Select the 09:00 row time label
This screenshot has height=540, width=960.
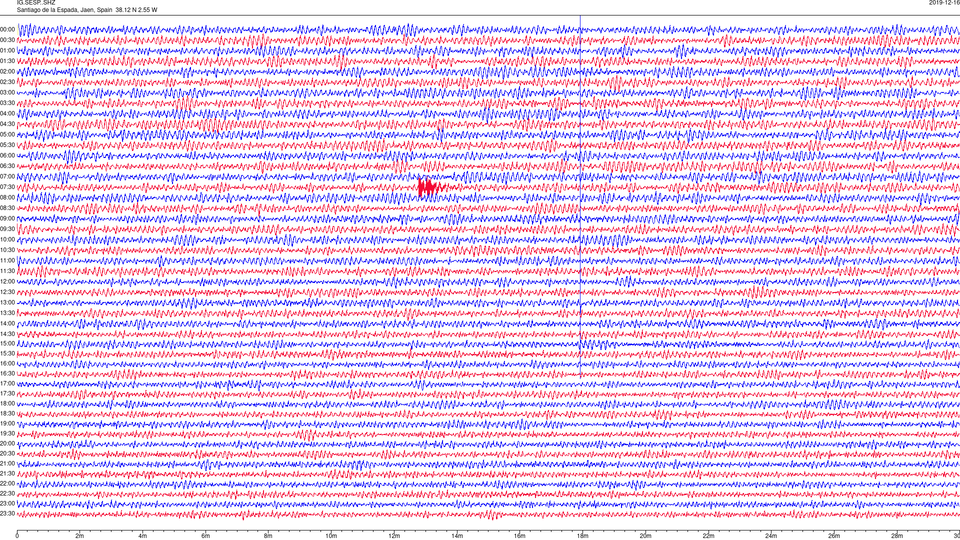point(7,219)
